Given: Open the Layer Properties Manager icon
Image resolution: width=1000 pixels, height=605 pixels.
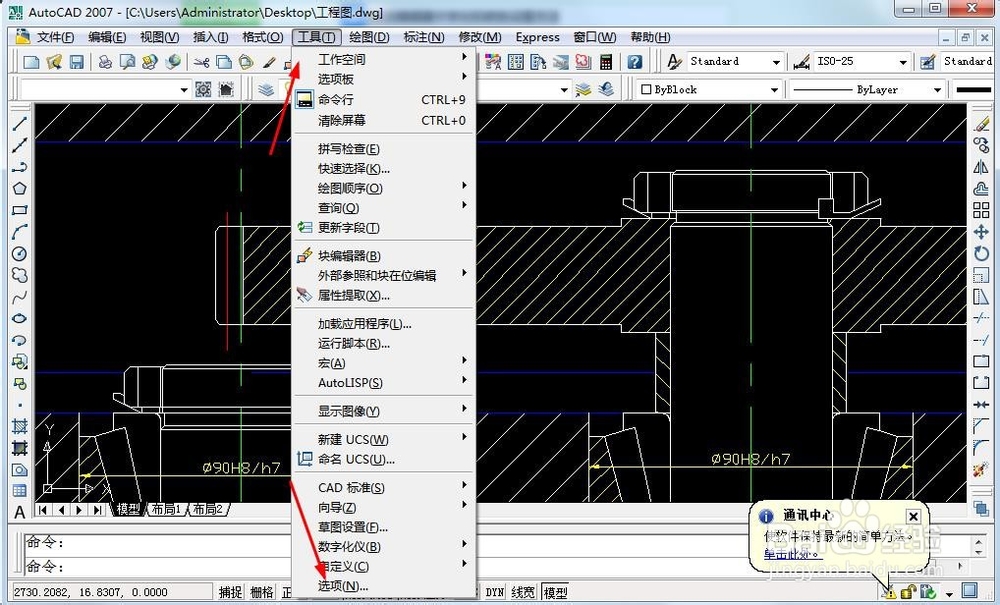Looking at the screenshot, I should pyautogui.click(x=266, y=90).
